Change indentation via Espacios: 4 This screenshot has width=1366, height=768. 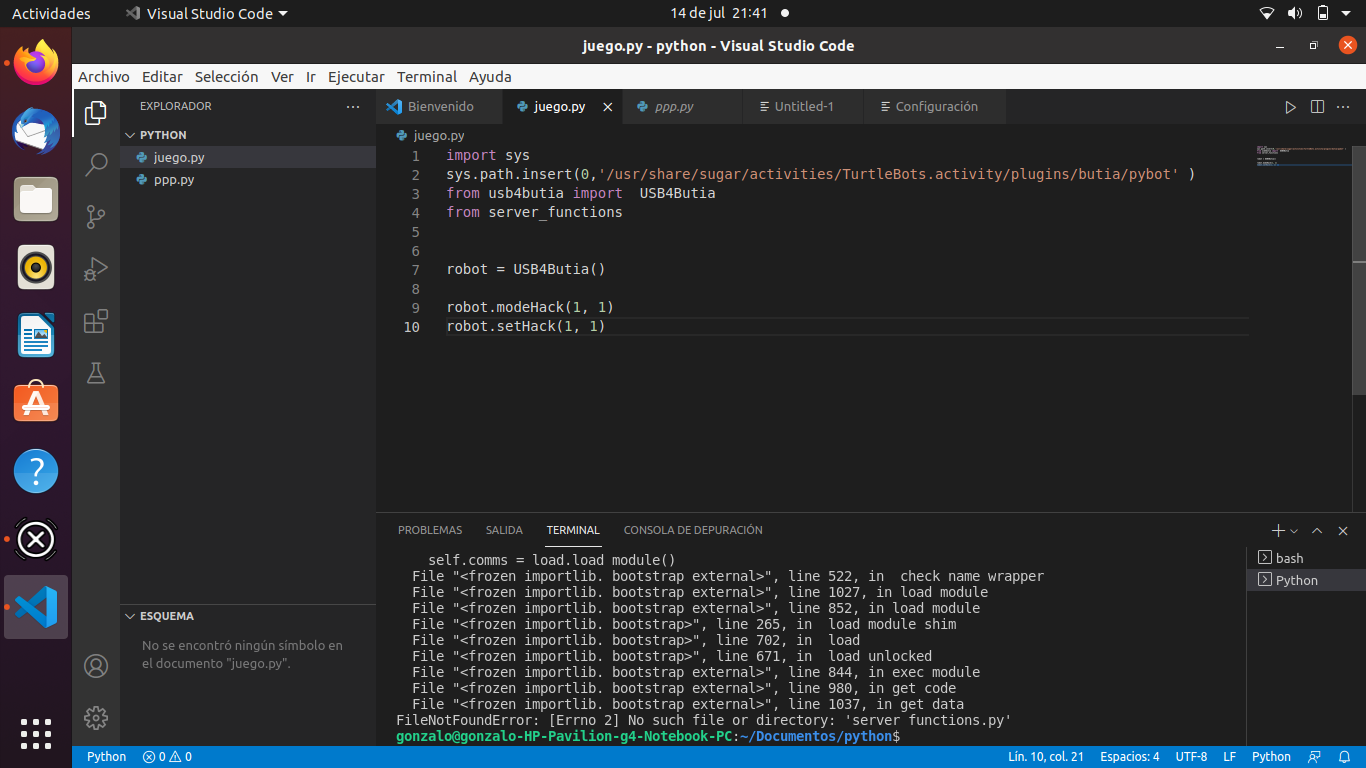pos(1130,757)
